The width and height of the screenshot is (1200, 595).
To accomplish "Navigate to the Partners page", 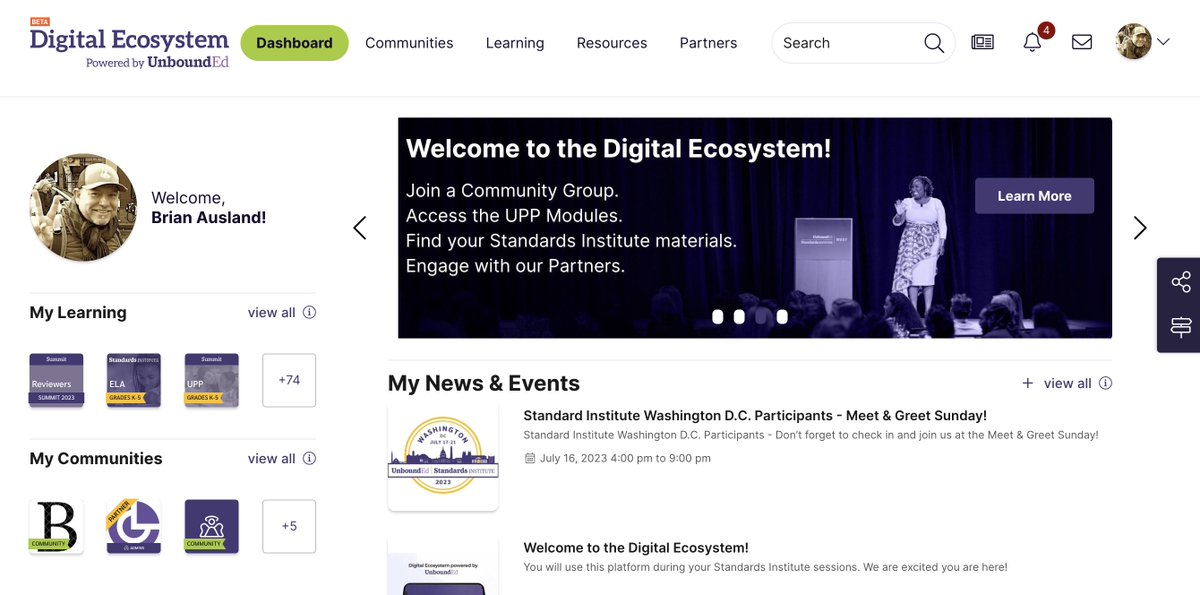I will pos(708,43).
